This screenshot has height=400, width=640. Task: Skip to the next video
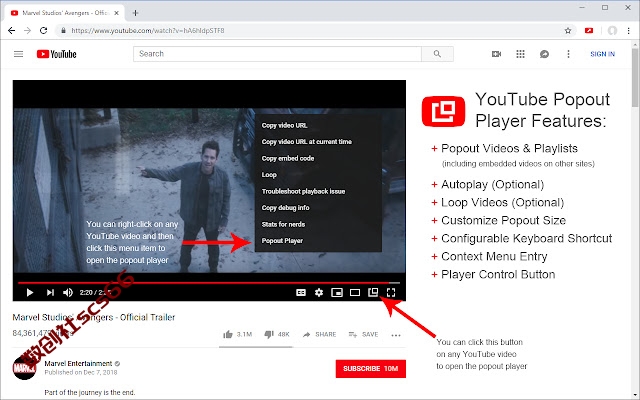50,292
